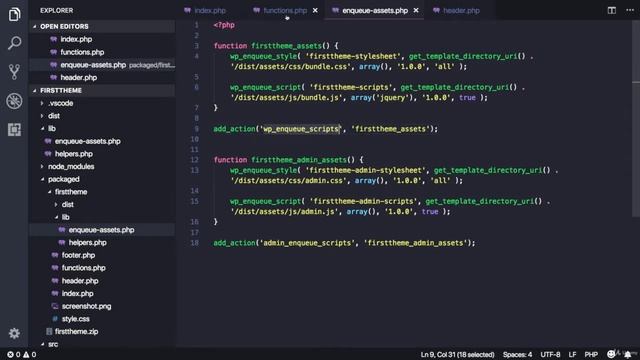The width and height of the screenshot is (640, 360).
Task: Click function name firsttheme_admin_assets on line 12
Action: click(299, 160)
